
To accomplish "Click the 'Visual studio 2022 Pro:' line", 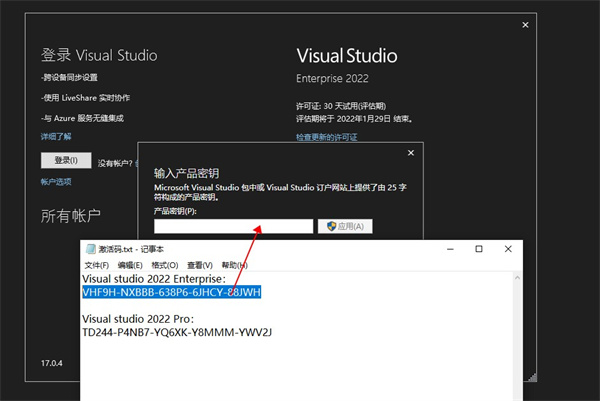I will (138, 319).
